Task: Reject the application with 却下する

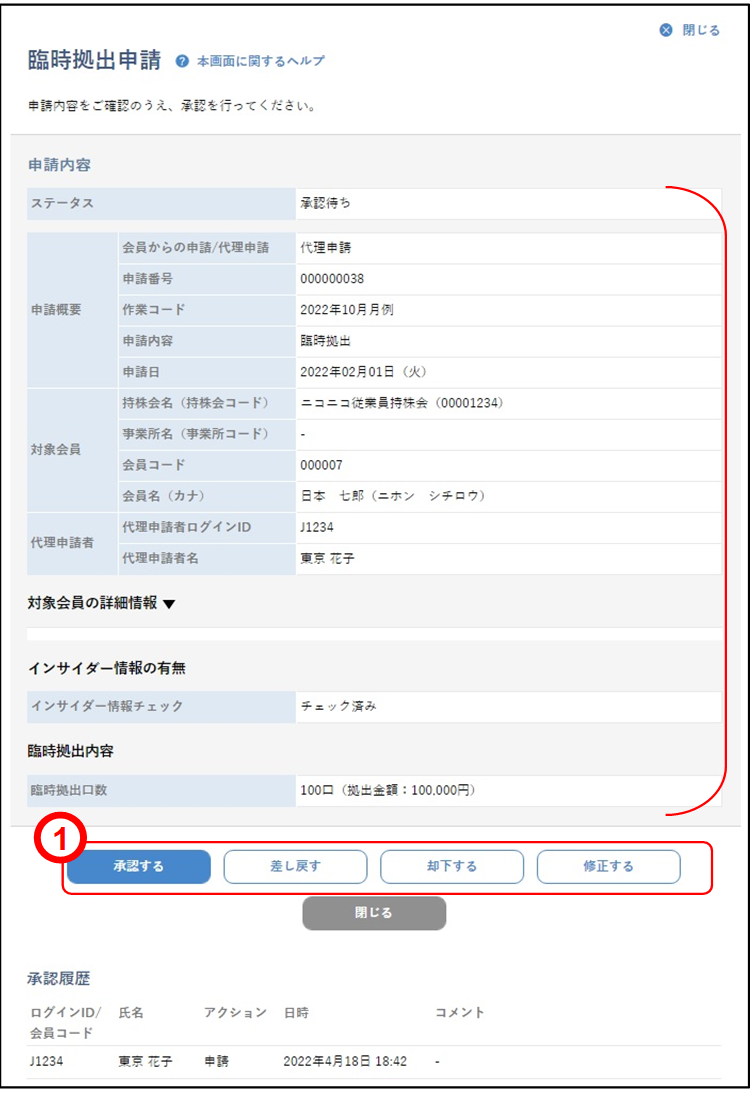Action: click(x=452, y=866)
